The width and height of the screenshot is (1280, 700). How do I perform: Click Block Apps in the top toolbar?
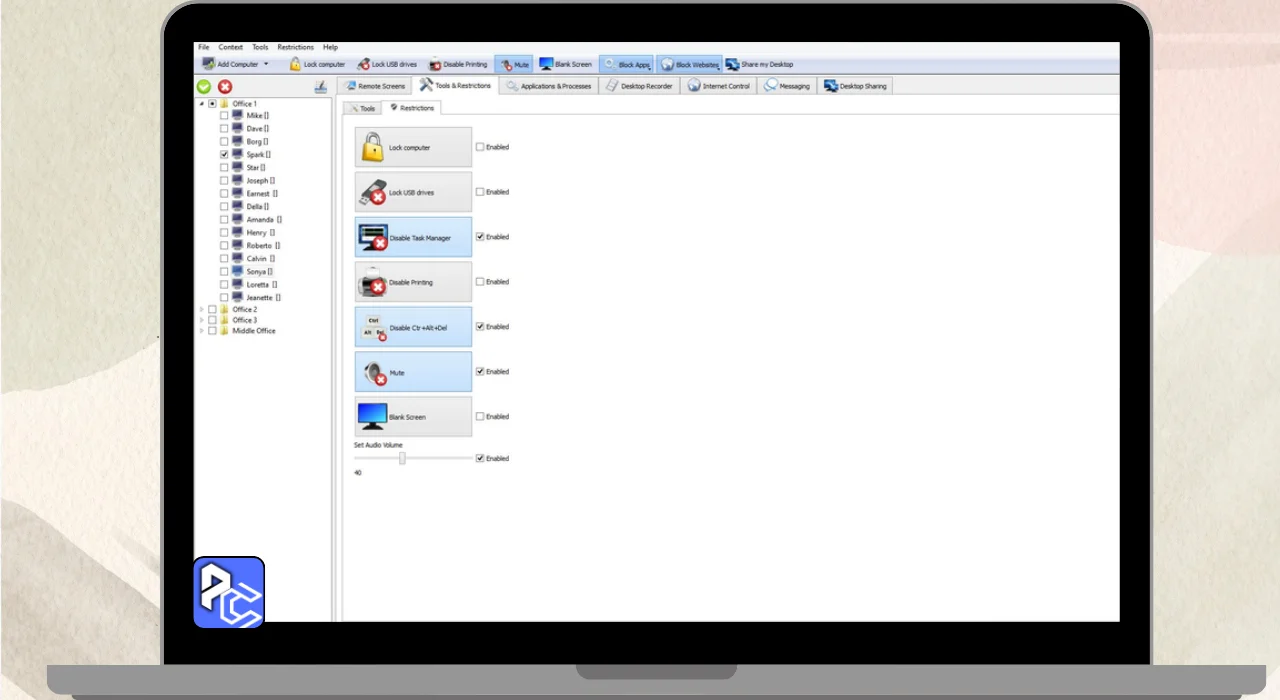click(627, 64)
